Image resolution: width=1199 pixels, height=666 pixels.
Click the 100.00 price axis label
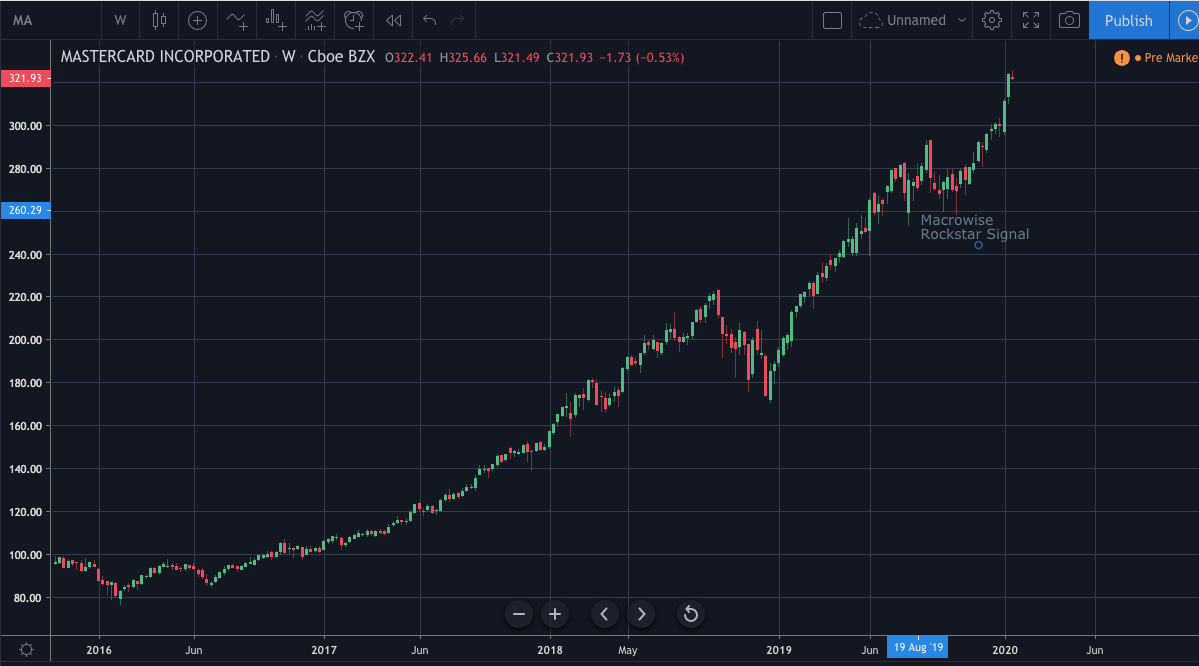[25, 555]
